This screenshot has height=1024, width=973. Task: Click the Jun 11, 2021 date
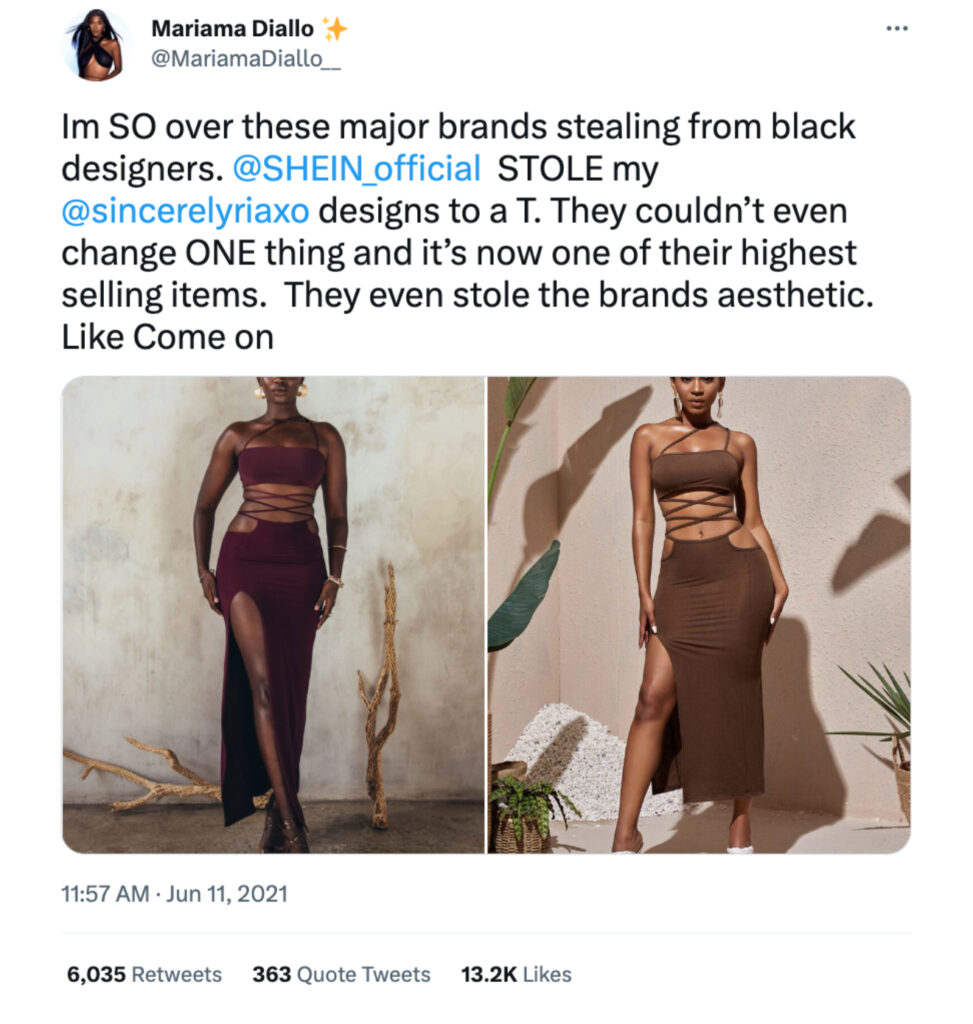pyautogui.click(x=227, y=893)
